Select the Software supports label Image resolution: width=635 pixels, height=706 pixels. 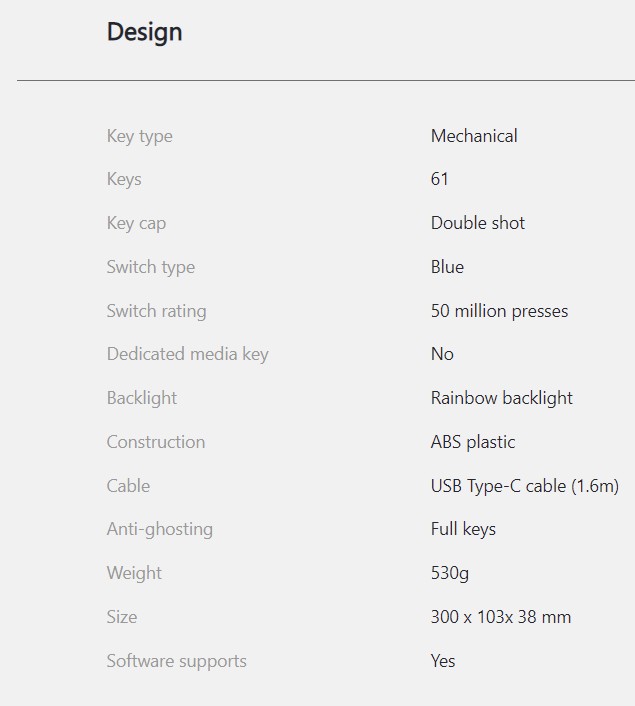[177, 662]
